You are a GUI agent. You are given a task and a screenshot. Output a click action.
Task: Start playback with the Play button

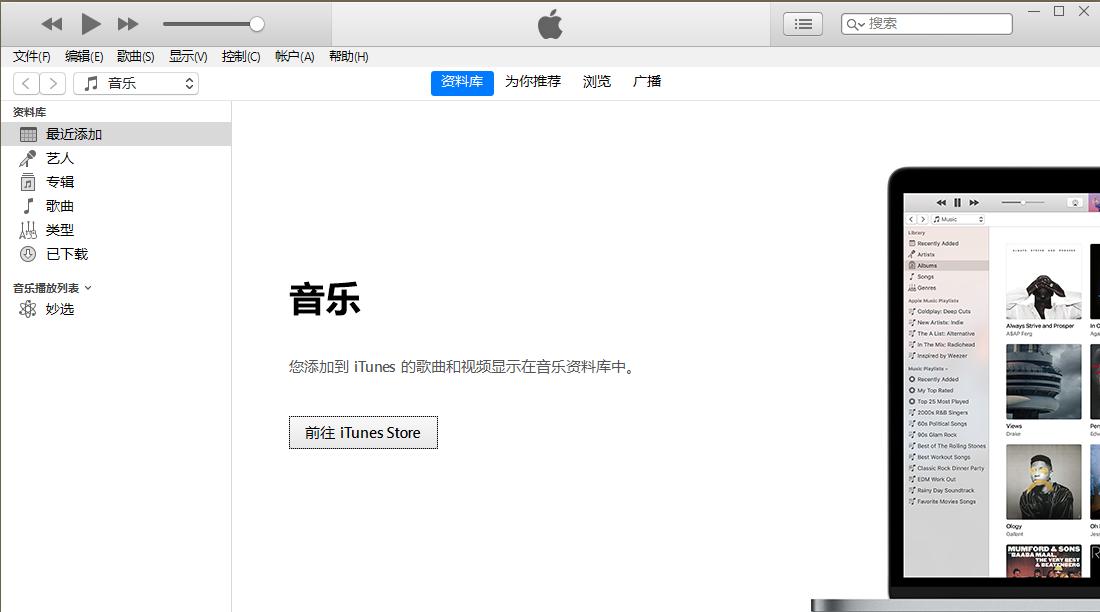90,25
